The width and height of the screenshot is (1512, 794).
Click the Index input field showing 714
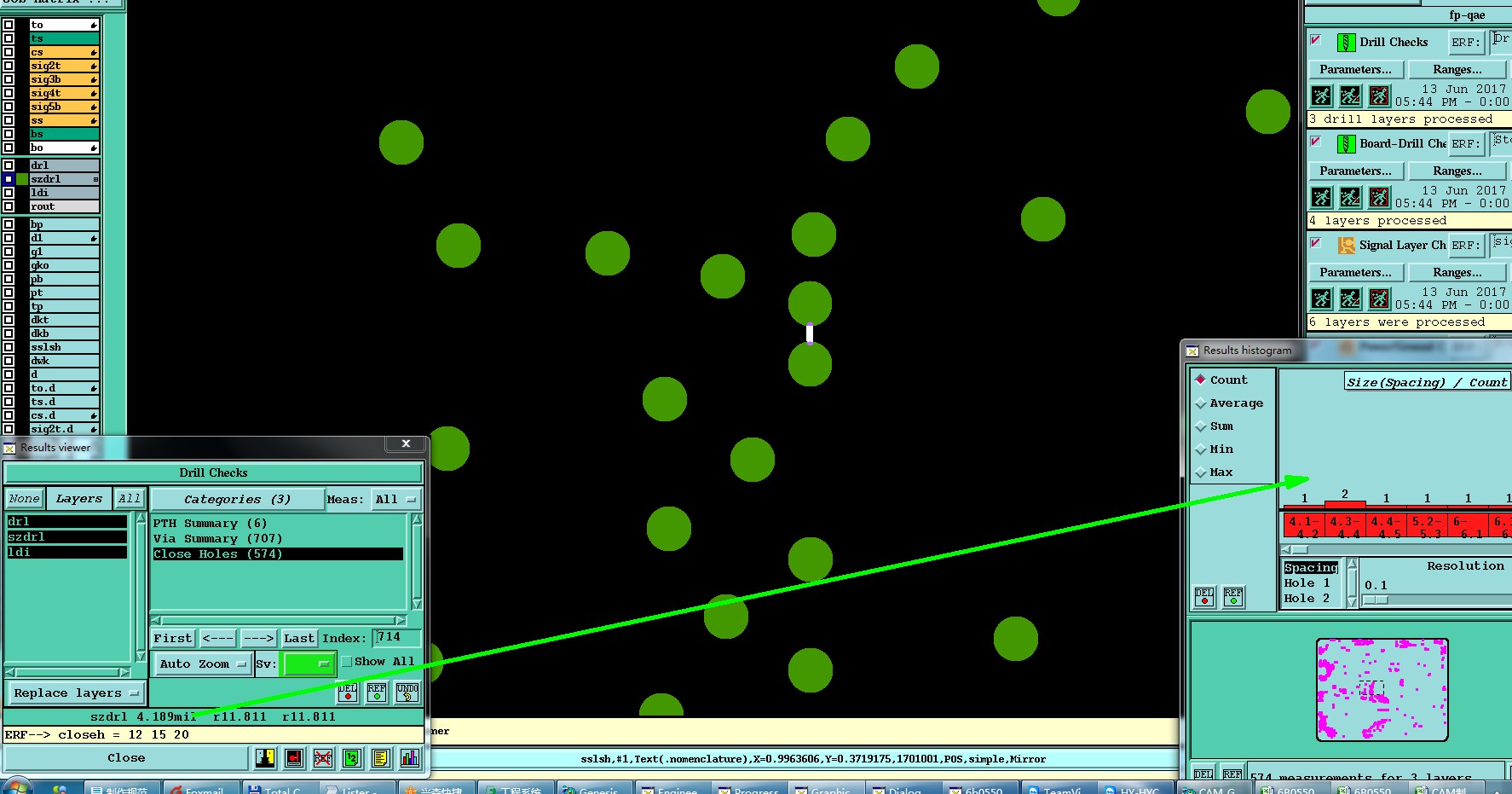point(397,637)
